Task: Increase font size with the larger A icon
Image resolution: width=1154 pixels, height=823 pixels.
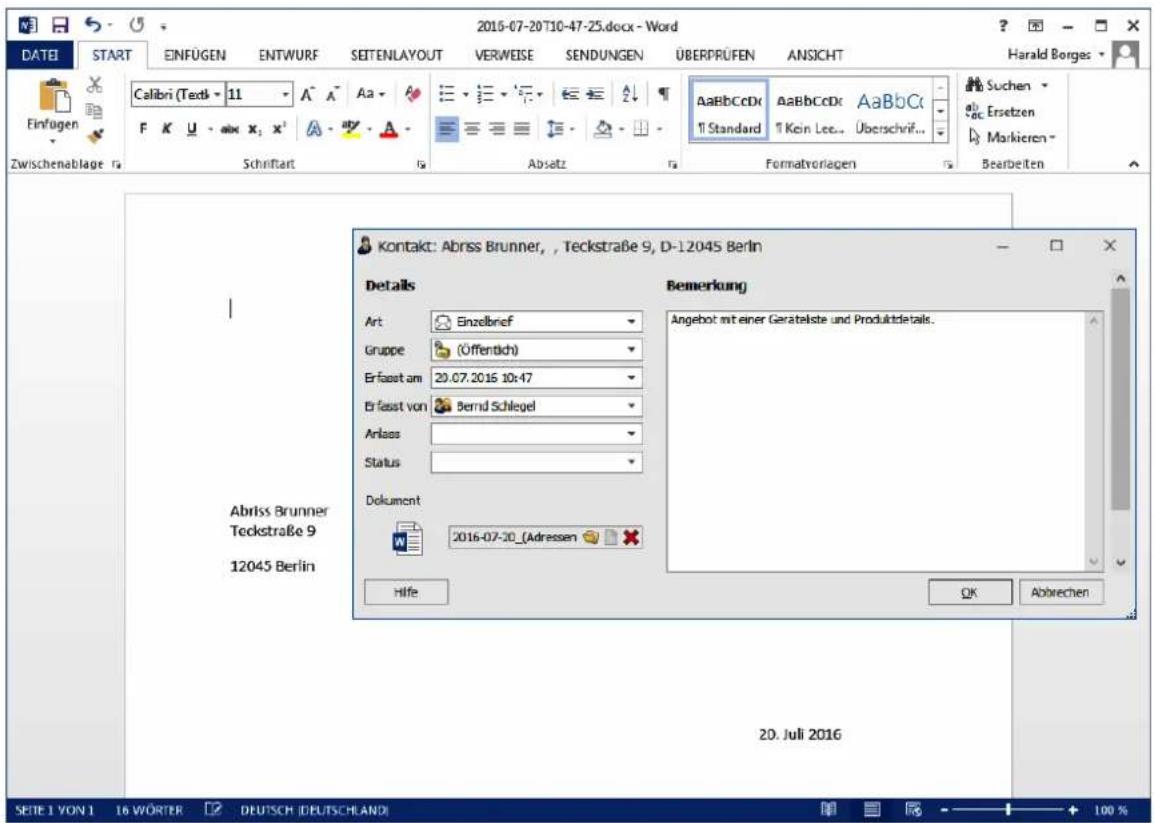Action: [x=307, y=94]
